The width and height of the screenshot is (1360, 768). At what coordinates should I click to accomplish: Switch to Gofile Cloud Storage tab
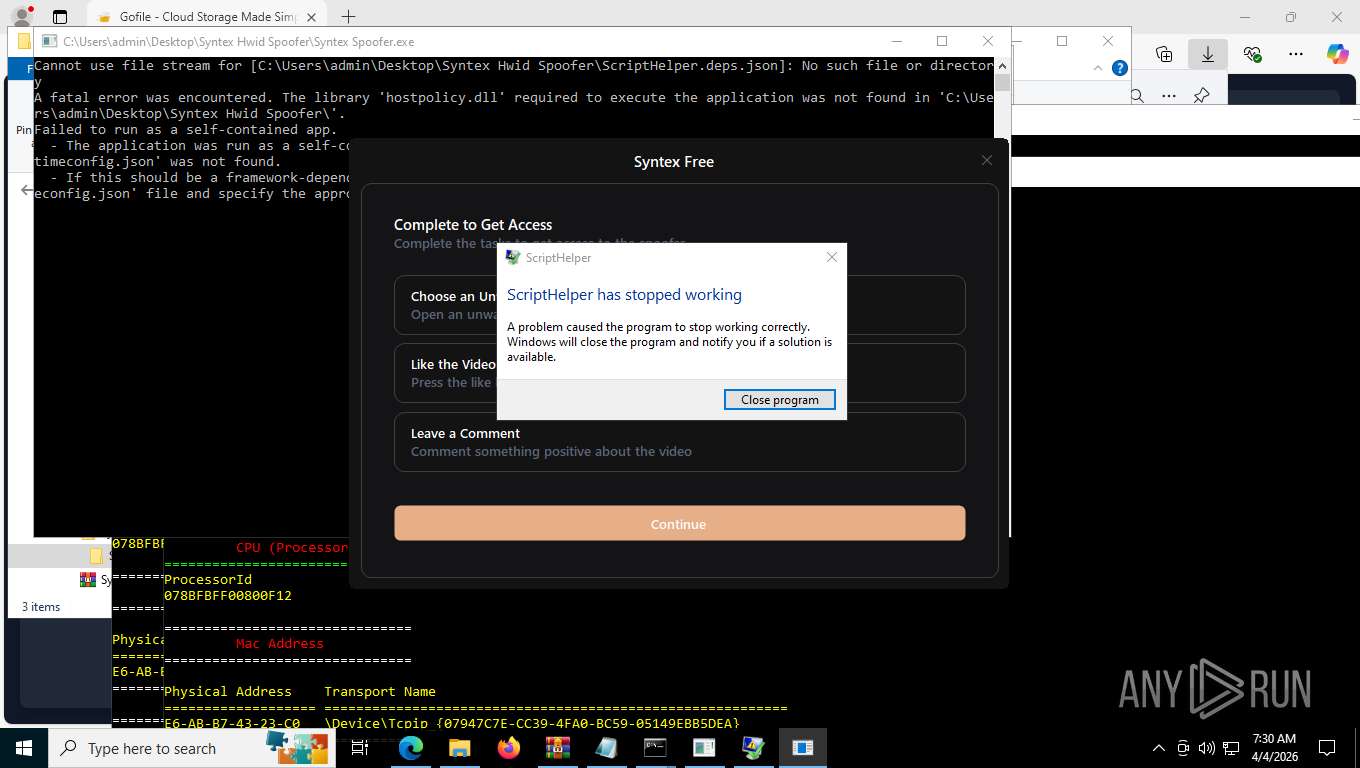[x=208, y=17]
